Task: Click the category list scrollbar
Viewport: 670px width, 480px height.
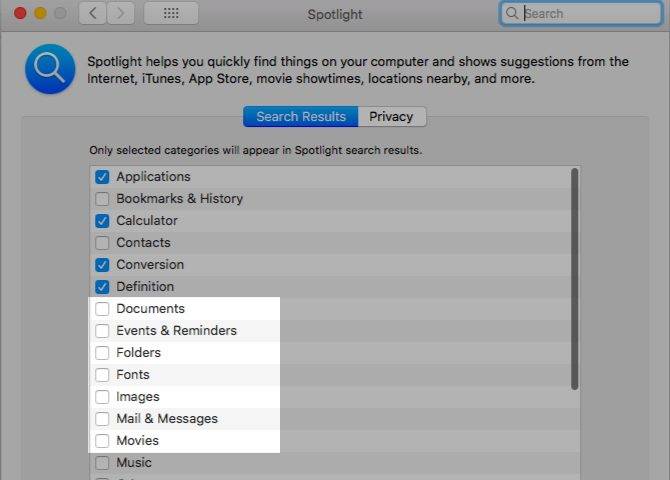Action: coord(575,279)
